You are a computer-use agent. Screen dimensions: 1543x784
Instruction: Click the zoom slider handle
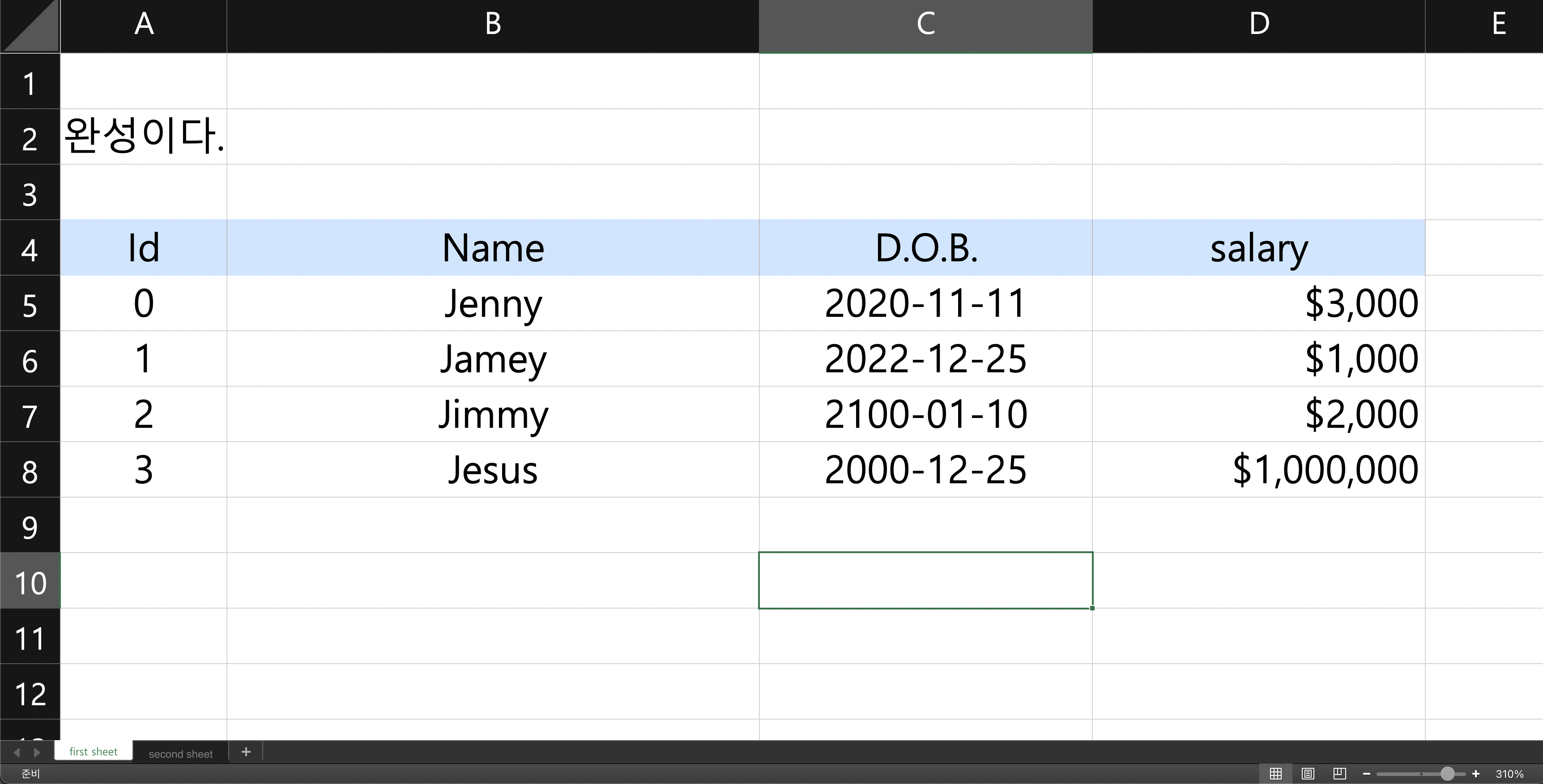(1447, 774)
